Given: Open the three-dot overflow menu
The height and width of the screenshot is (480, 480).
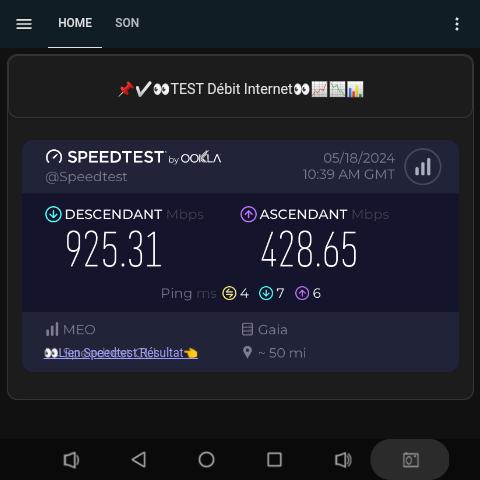Looking at the screenshot, I should (x=457, y=24).
